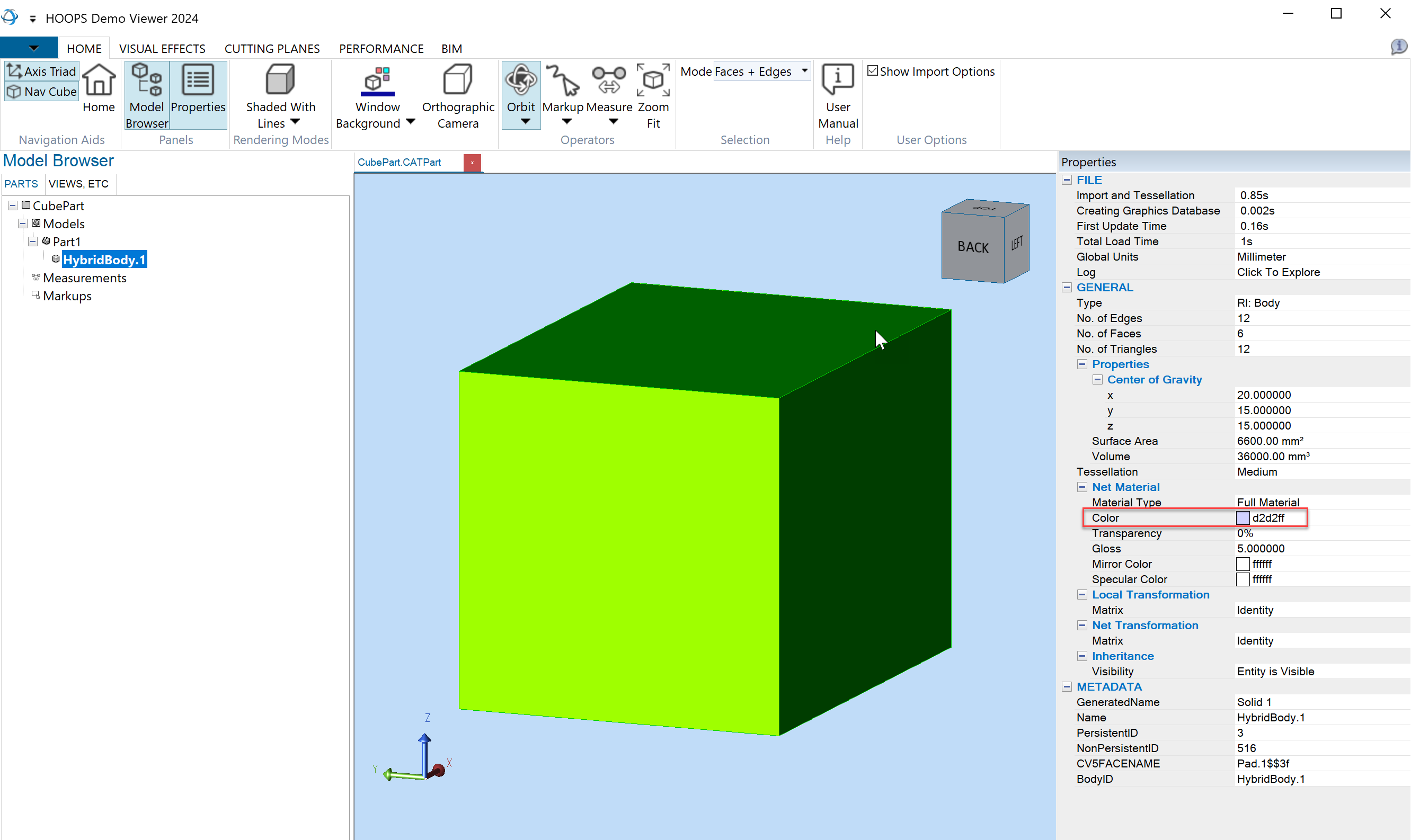
Task: Click the BACK face of Nav Cube
Action: (972, 247)
